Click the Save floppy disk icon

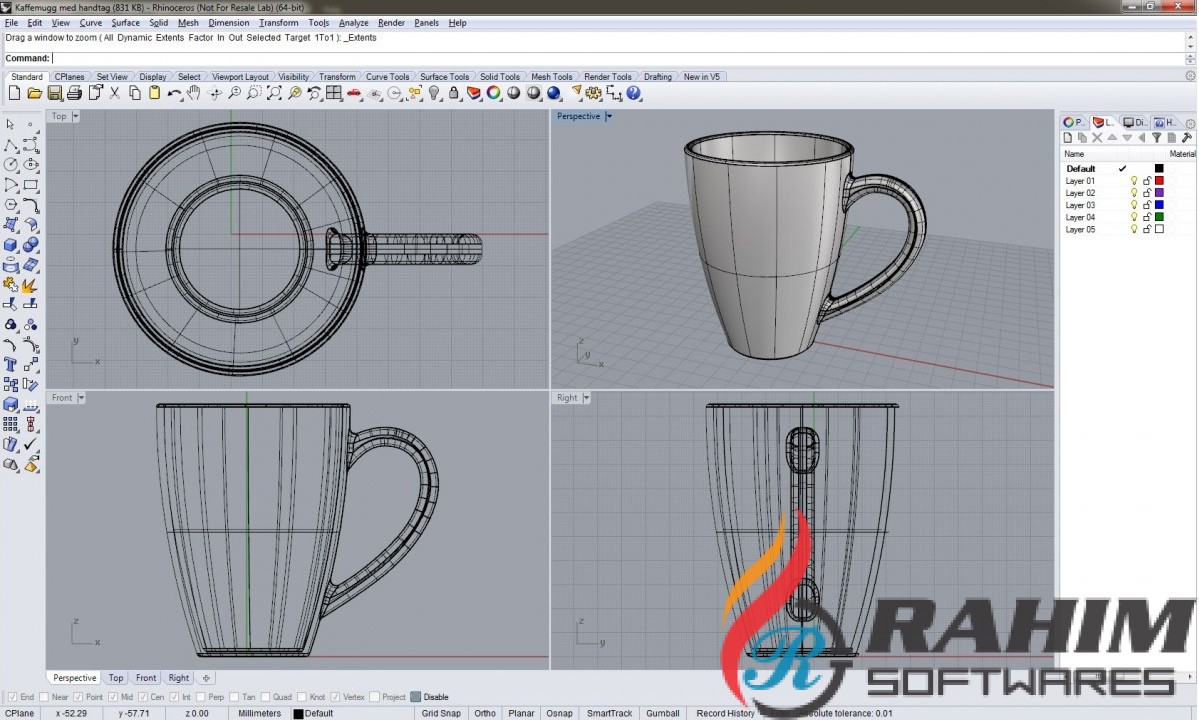pos(54,93)
